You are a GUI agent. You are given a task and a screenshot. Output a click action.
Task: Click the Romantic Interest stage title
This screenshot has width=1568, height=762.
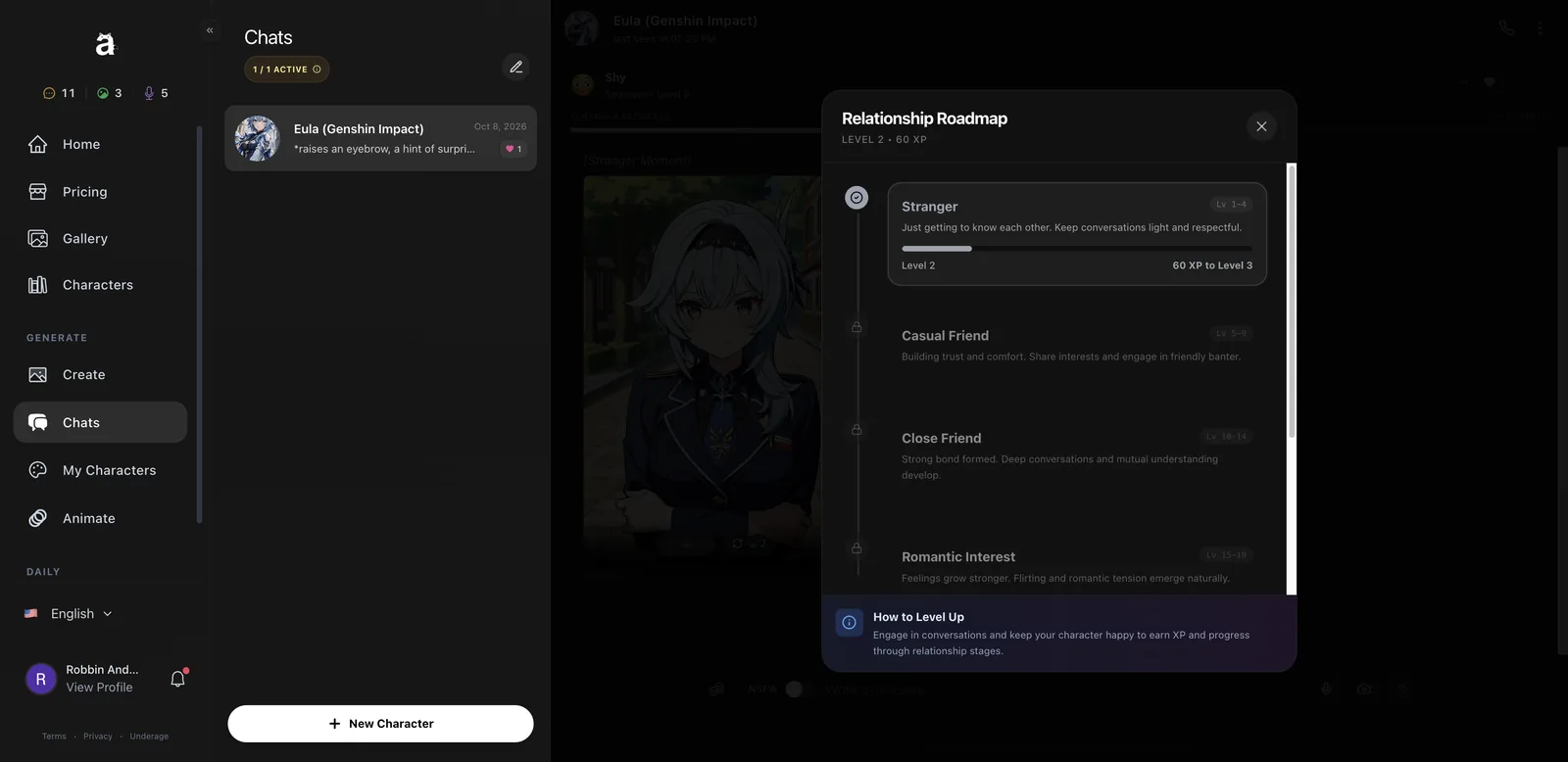click(958, 557)
